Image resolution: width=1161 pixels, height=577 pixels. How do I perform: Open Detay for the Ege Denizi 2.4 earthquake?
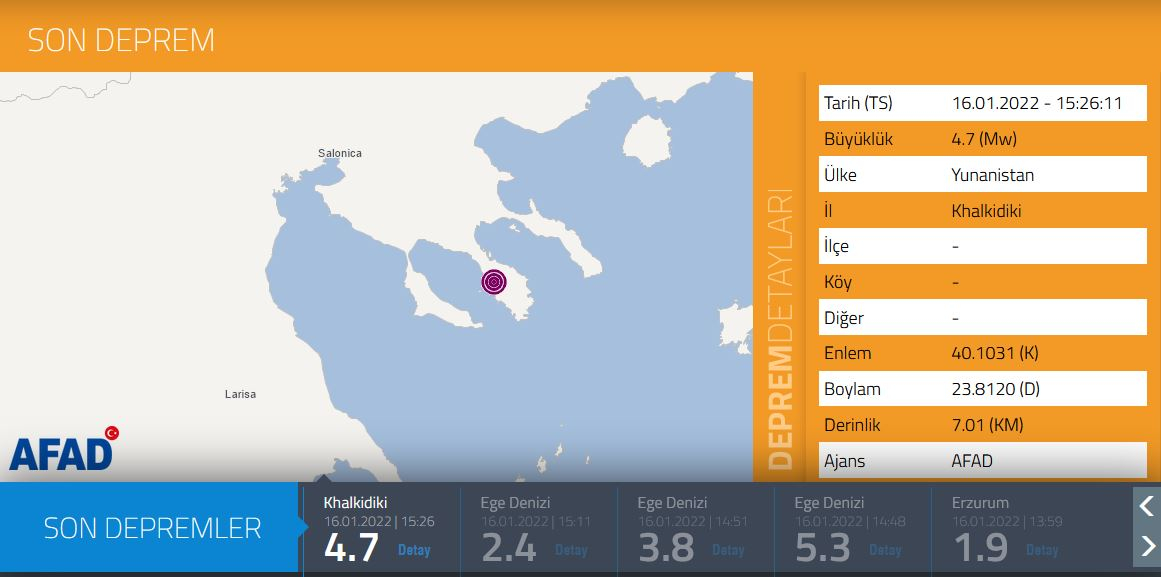[x=571, y=550]
